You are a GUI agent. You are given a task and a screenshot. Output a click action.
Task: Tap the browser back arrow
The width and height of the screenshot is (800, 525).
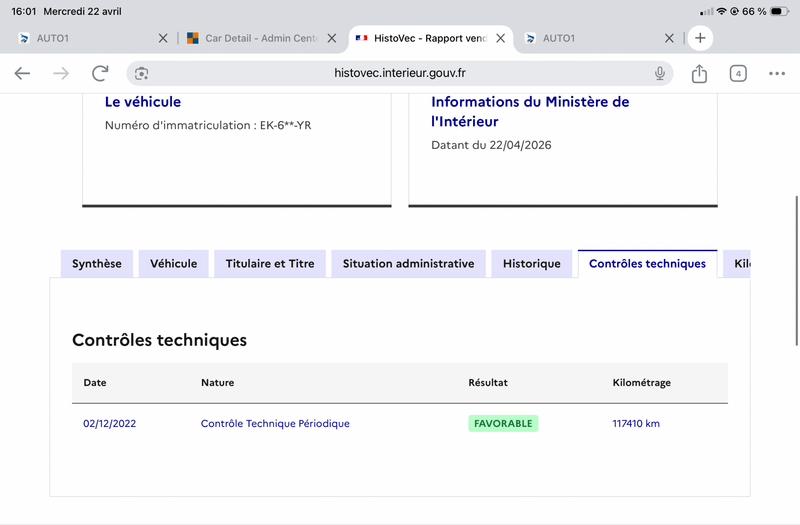pyautogui.click(x=22, y=73)
